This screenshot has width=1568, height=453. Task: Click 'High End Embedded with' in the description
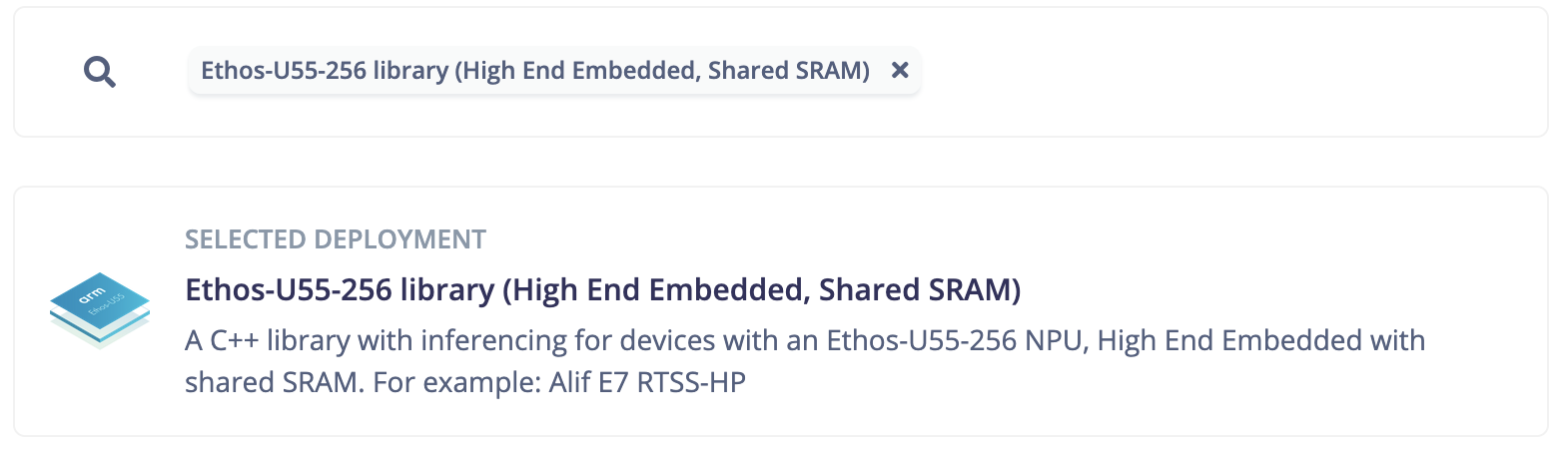(x=1260, y=340)
